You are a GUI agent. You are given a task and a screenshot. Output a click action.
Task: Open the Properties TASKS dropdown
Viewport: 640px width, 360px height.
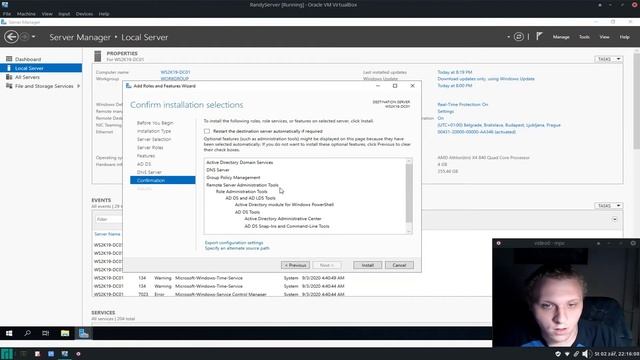click(x=609, y=59)
